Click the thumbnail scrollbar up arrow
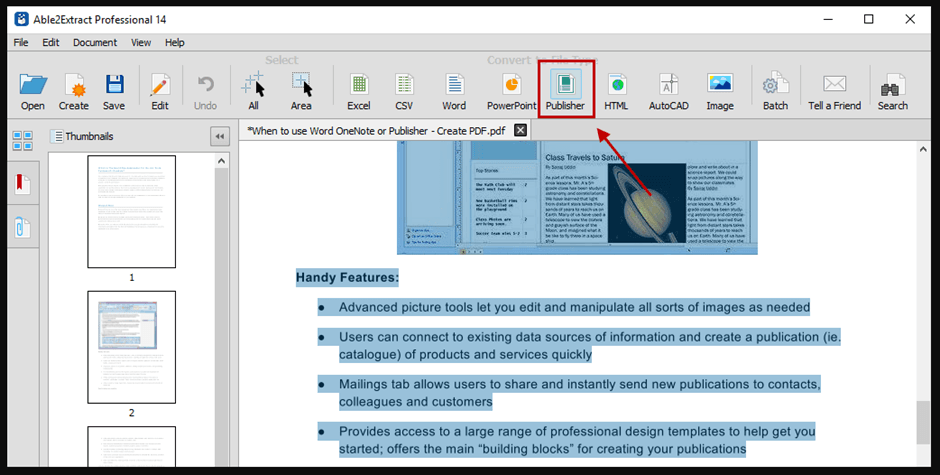This screenshot has width=940, height=475. pos(221,161)
